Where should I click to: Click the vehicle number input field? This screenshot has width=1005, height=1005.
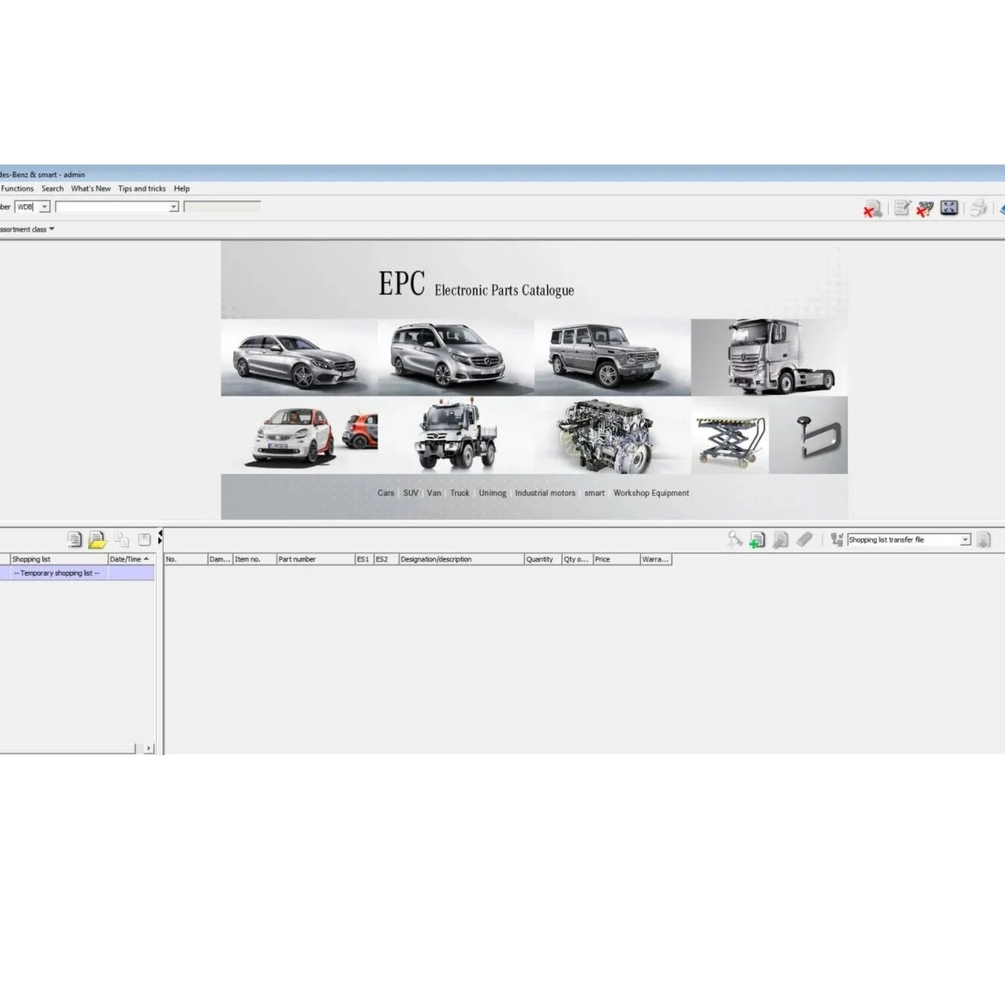112,207
